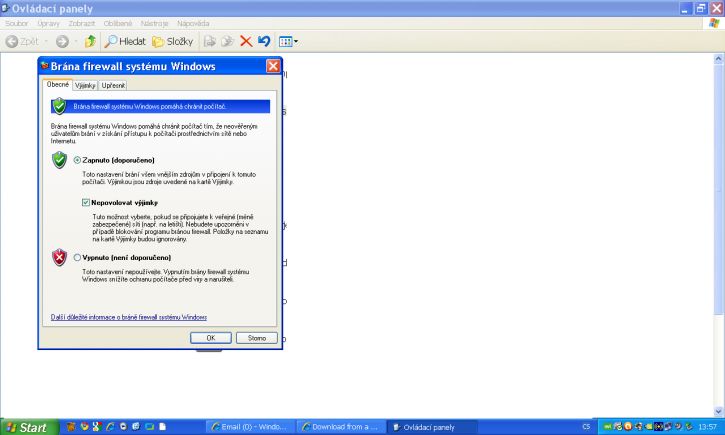Switch to Email (0) - Windo... taskbar window
This screenshot has height=435, width=725.
tap(250, 427)
